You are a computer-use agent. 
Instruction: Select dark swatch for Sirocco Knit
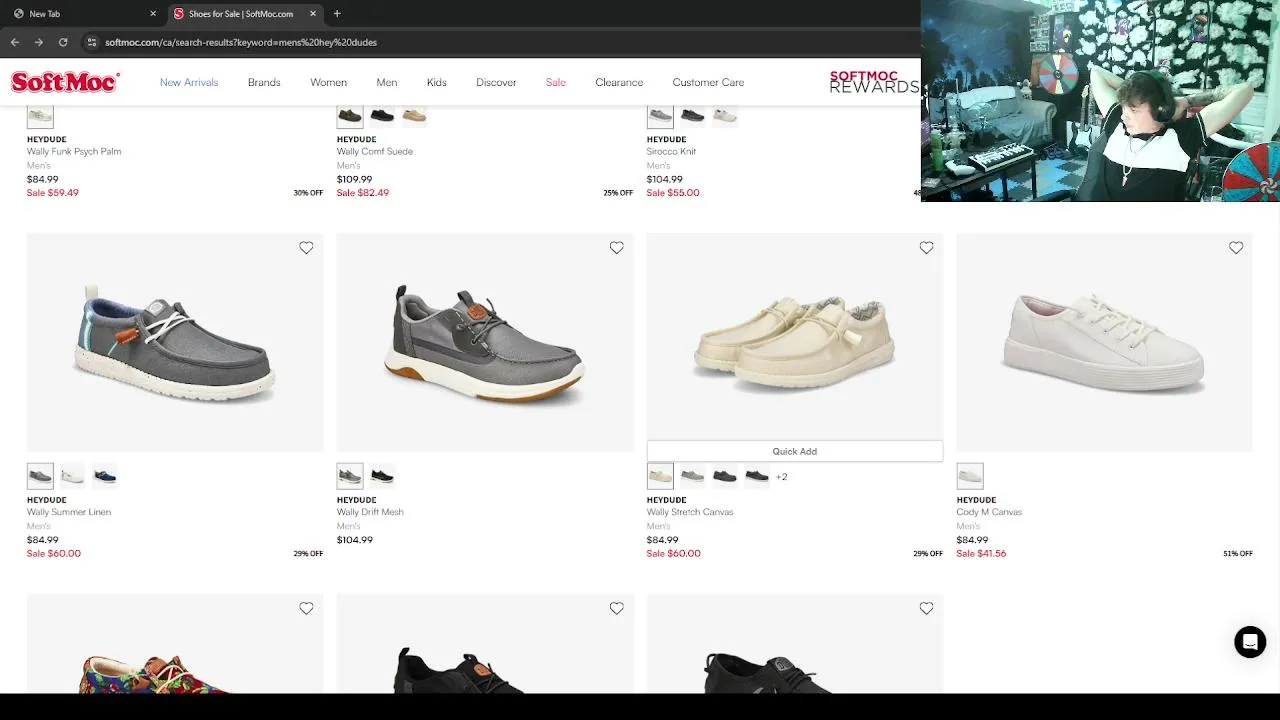pos(692,116)
